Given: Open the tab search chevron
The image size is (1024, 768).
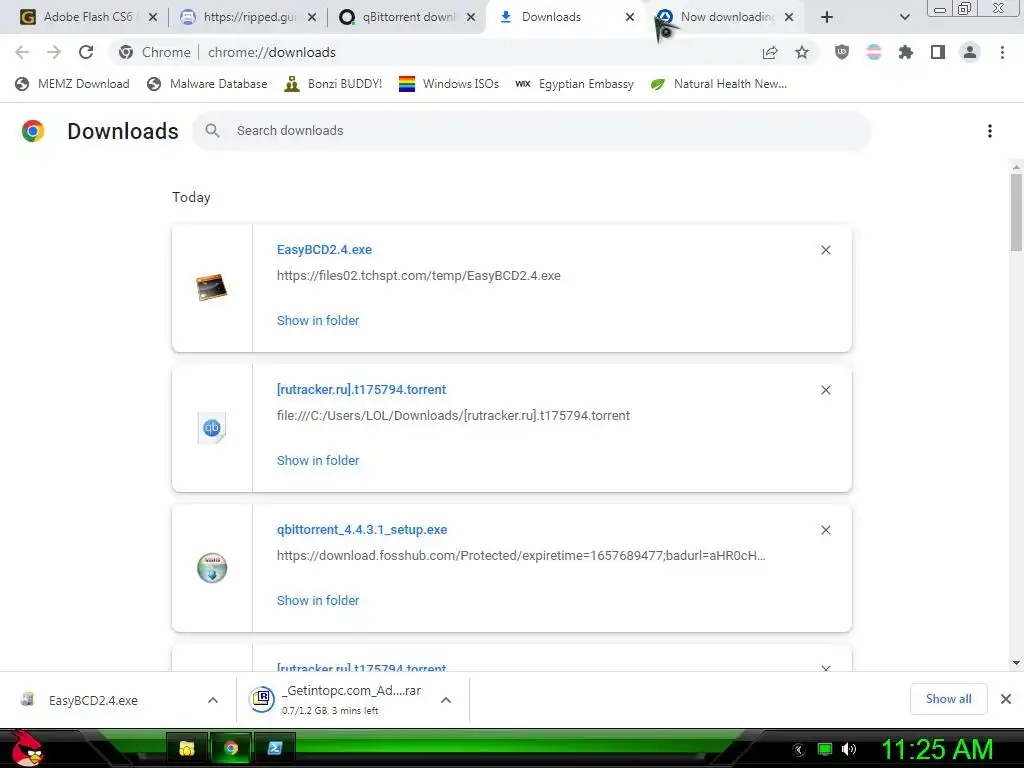Looking at the screenshot, I should pyautogui.click(x=904, y=17).
